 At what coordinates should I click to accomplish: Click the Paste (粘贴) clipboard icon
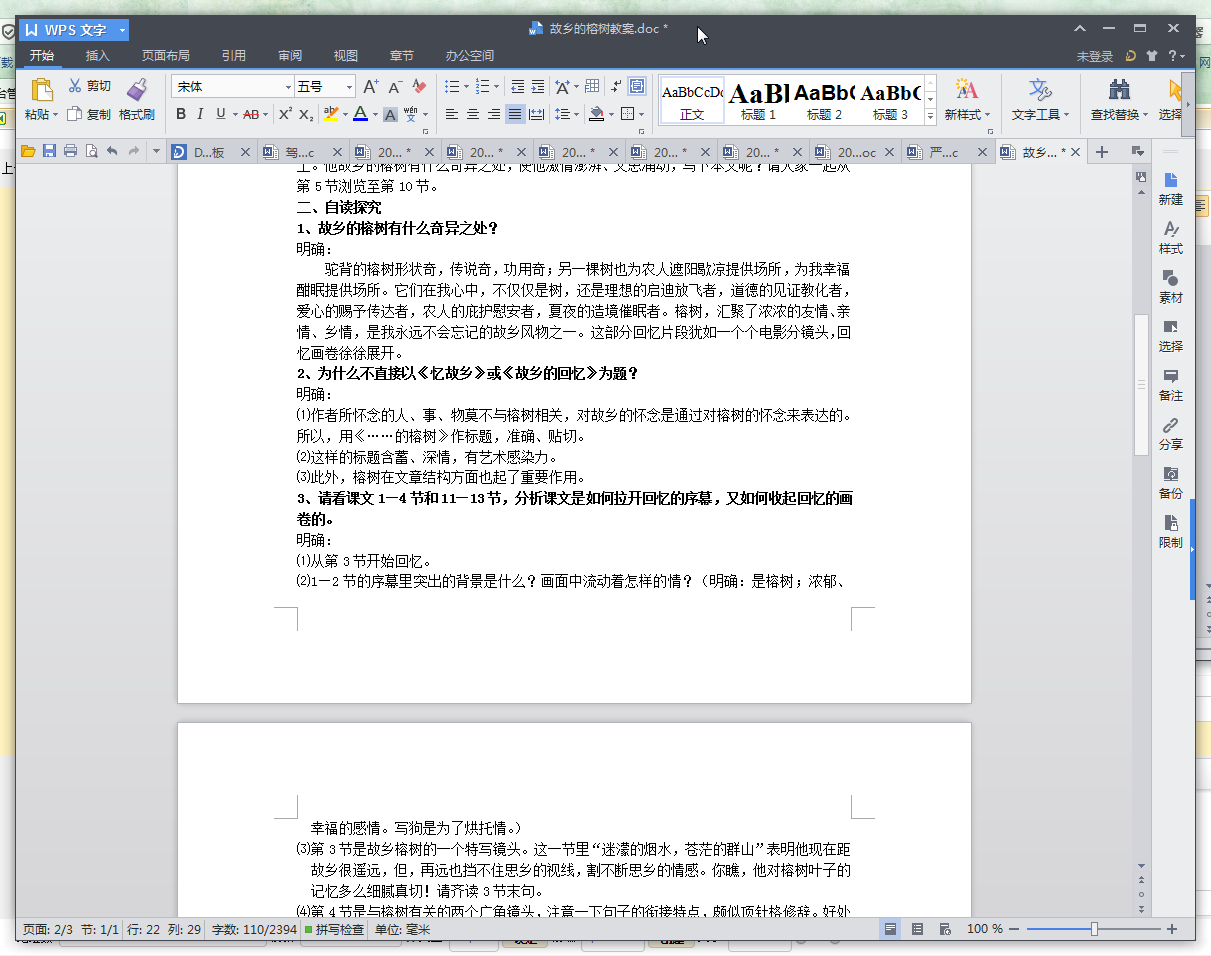click(x=41, y=89)
